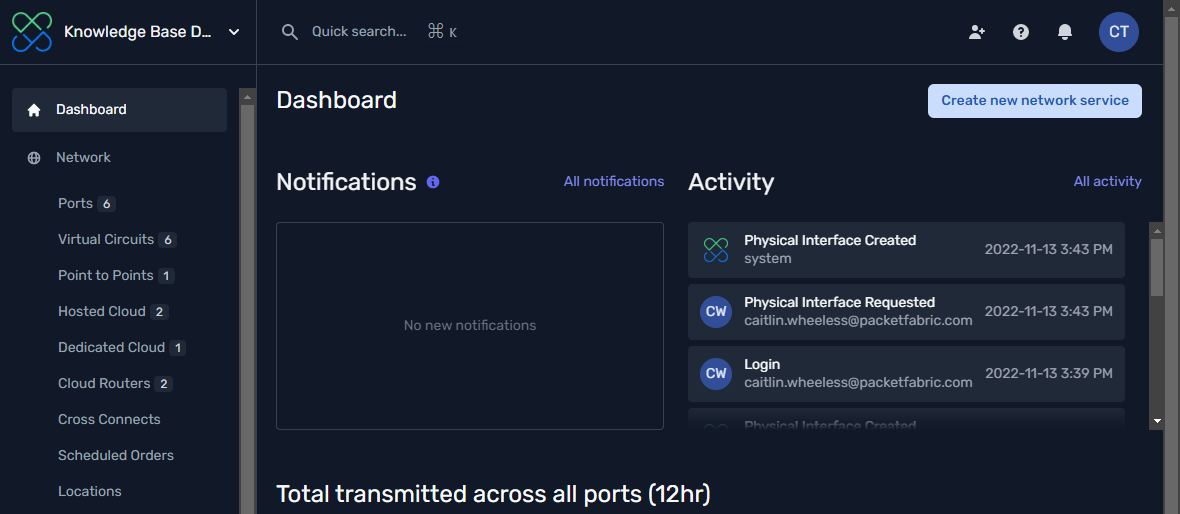
Task: Open Virtual Circuits in the sidebar
Action: pyautogui.click(x=106, y=240)
